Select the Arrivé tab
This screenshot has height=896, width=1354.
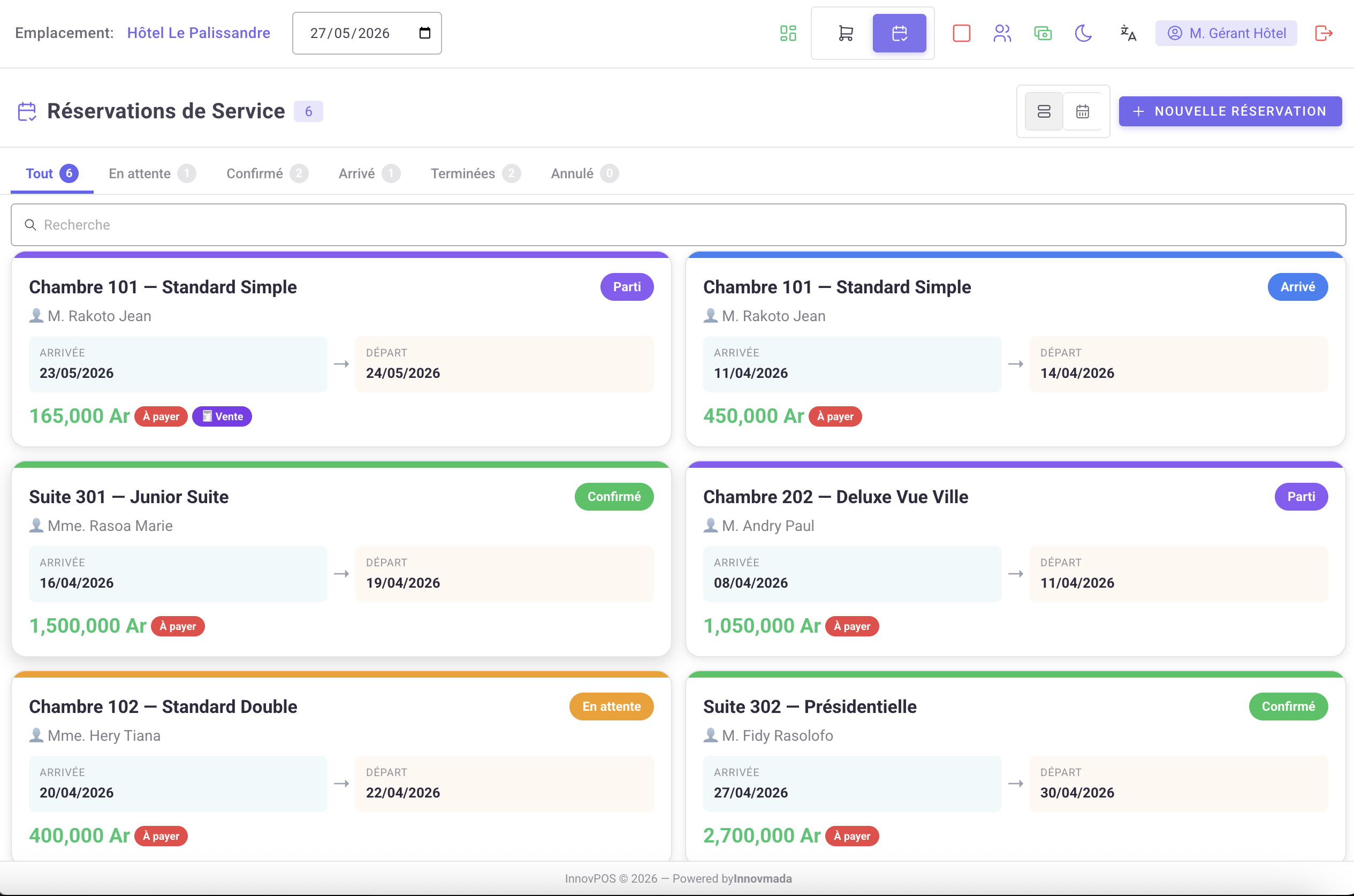[369, 173]
